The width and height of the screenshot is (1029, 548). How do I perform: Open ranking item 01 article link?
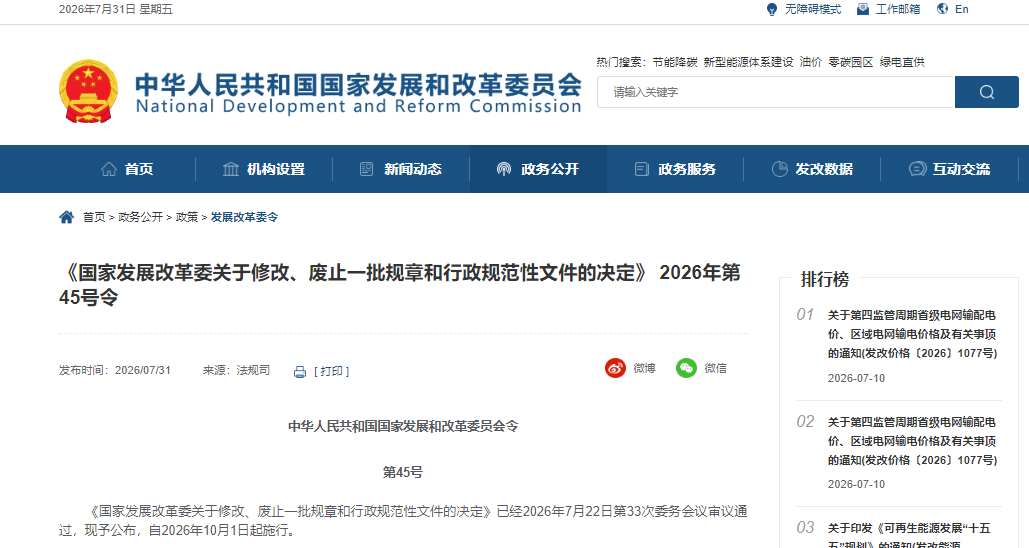click(912, 334)
